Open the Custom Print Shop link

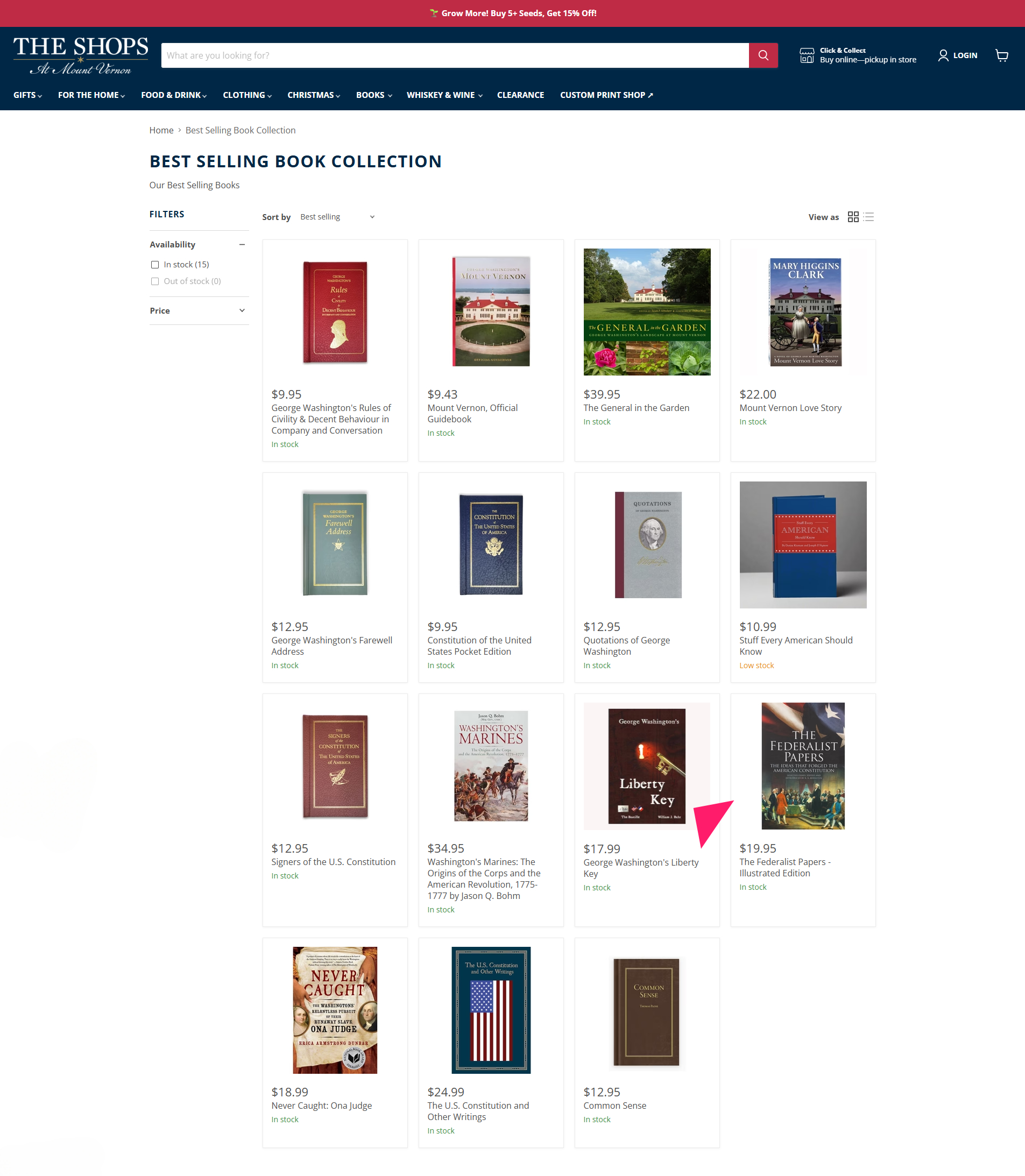point(606,95)
